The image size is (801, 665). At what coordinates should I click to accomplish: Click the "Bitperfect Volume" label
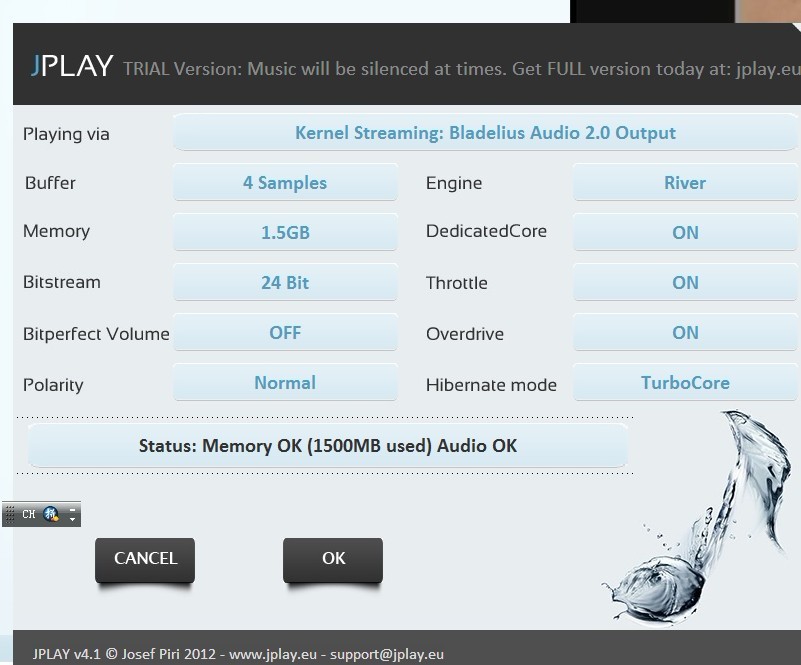point(96,334)
